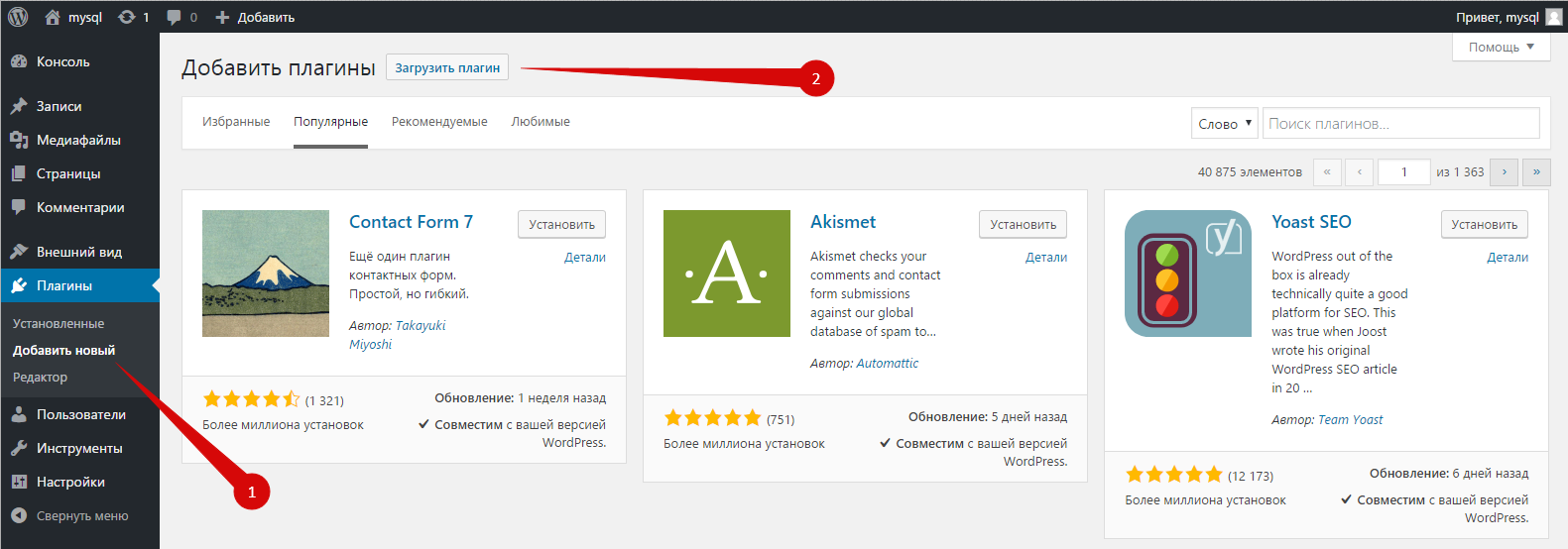
Task: Click the Инструменты wrench icon
Action: click(19, 448)
